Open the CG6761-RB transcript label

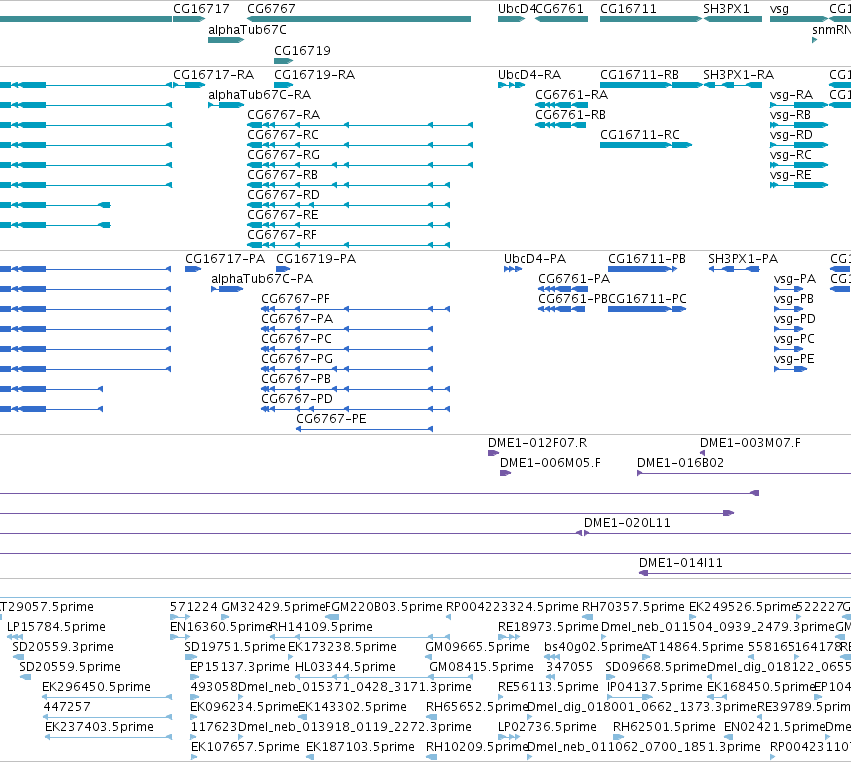[x=570, y=115]
